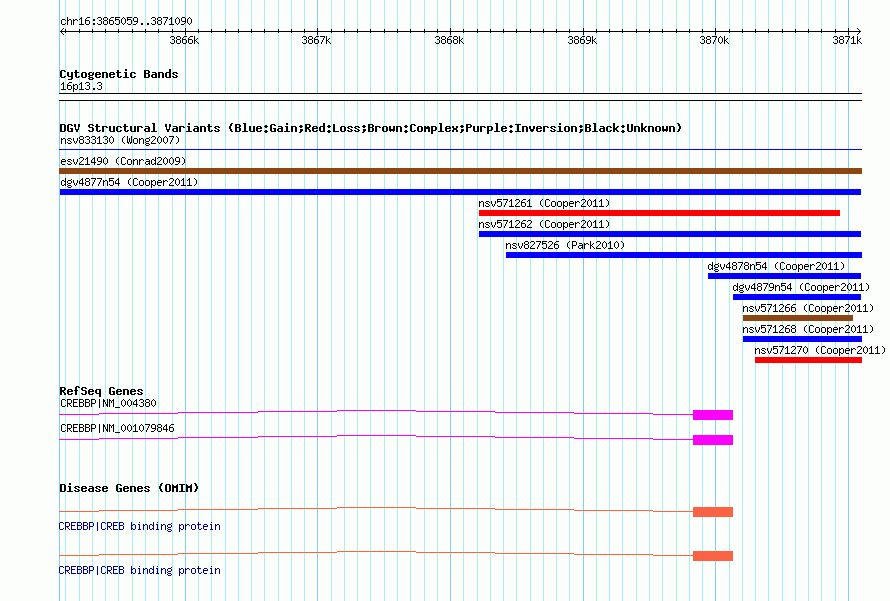
Task: Click the 3870k ruler position
Action: (714, 40)
